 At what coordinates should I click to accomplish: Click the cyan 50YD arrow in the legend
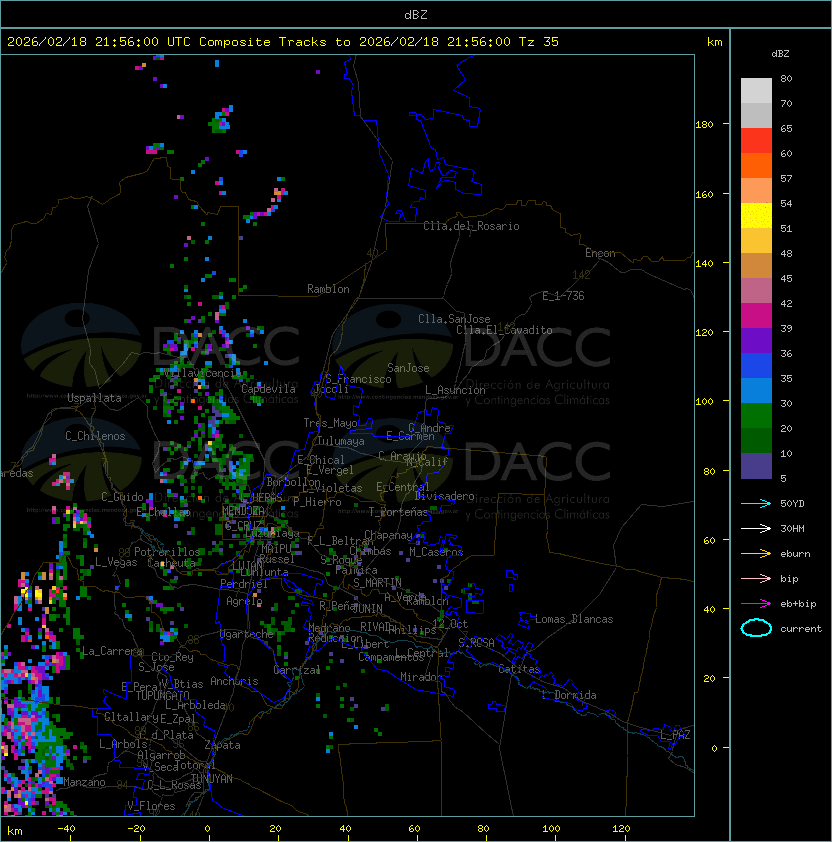click(756, 504)
